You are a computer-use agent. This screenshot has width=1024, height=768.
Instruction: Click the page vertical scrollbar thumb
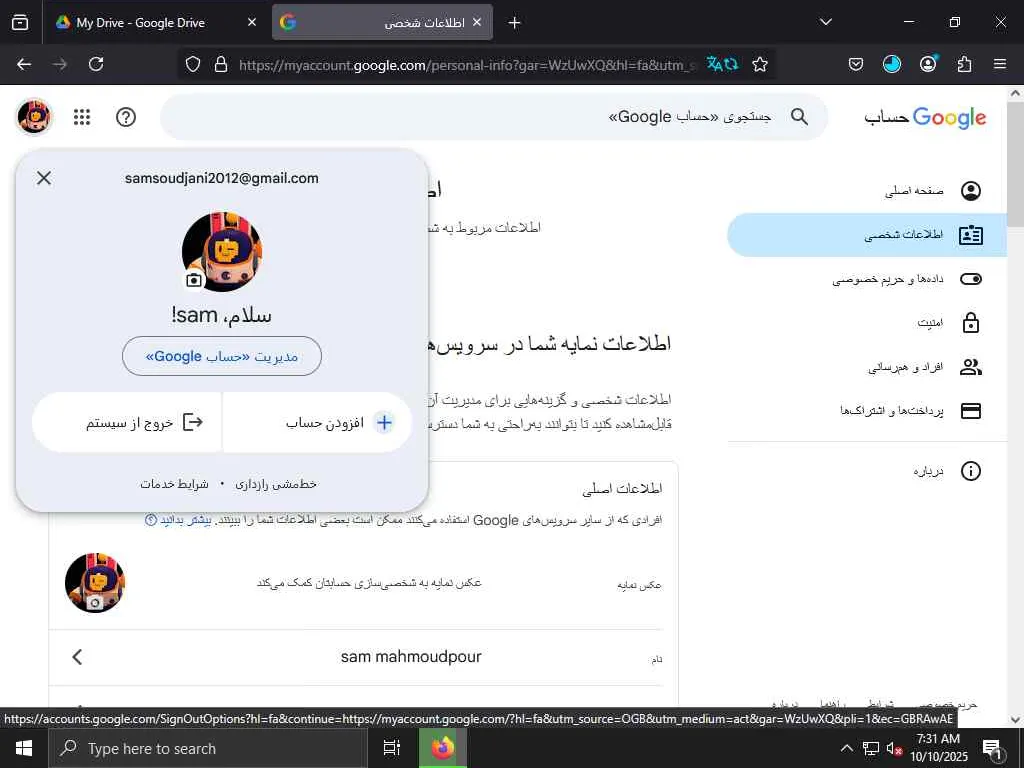tap(1016, 165)
